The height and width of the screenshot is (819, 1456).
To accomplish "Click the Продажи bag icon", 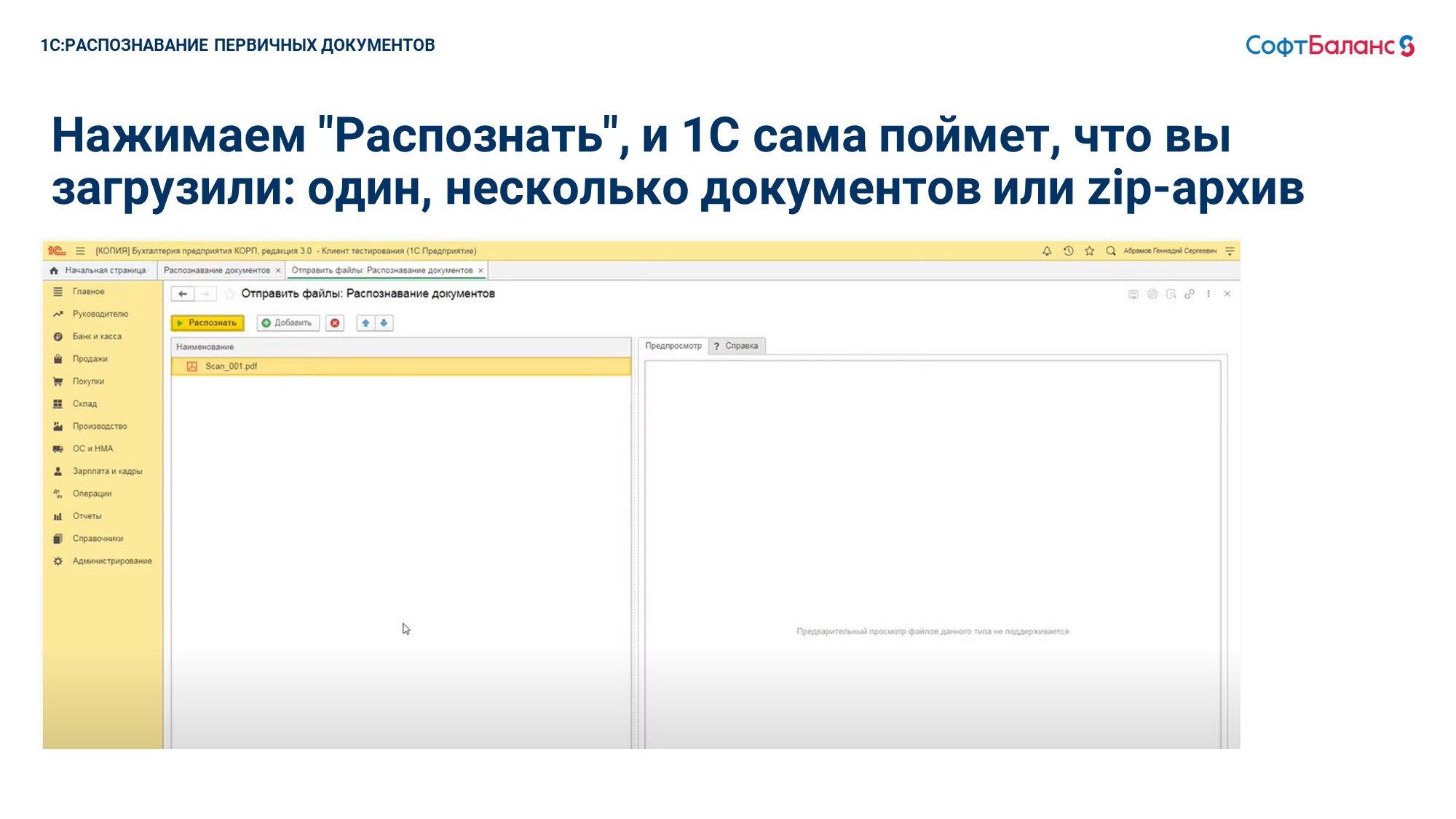I will (x=58, y=359).
